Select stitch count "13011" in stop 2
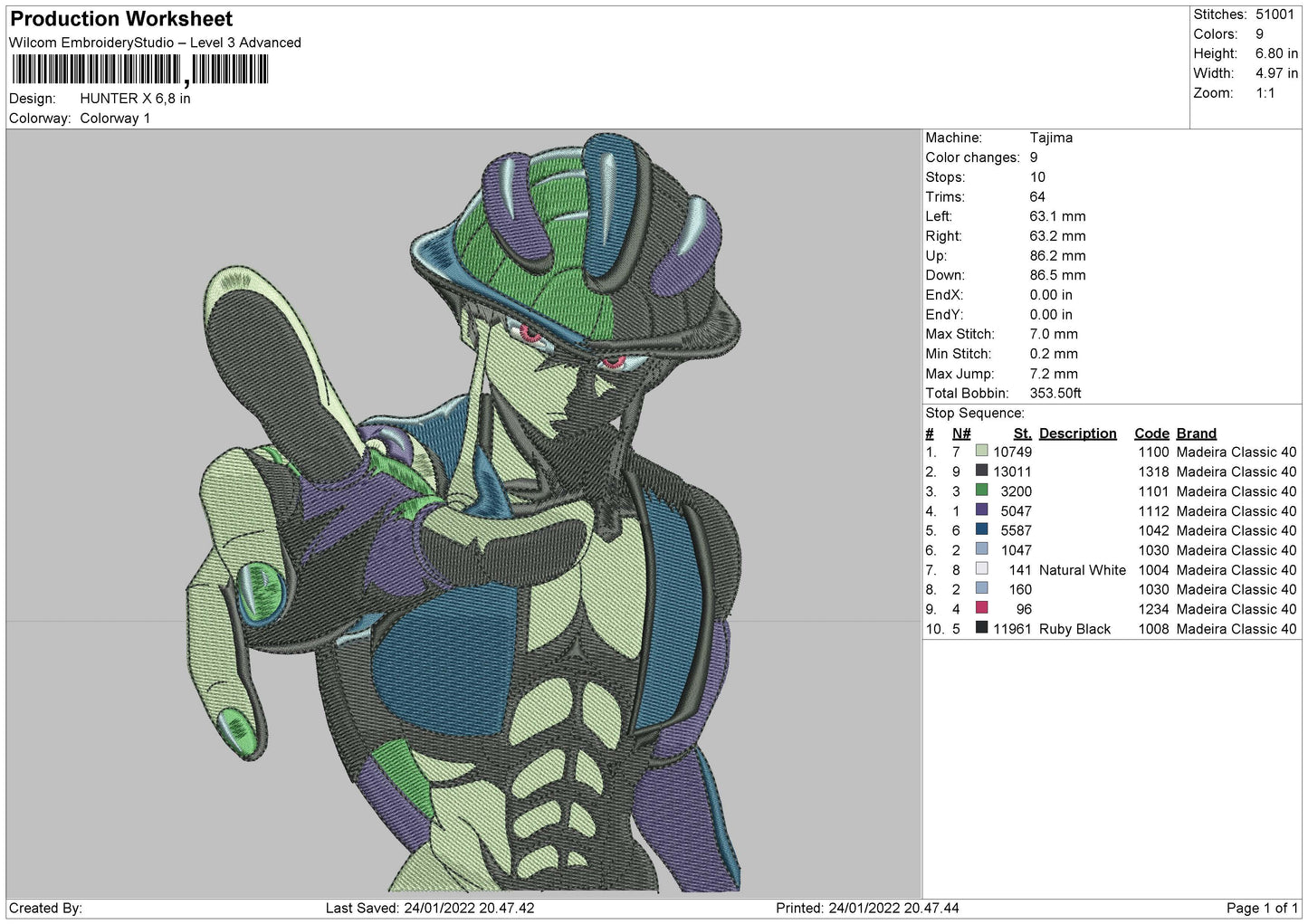This screenshot has width=1308, height=924. coord(1012,472)
